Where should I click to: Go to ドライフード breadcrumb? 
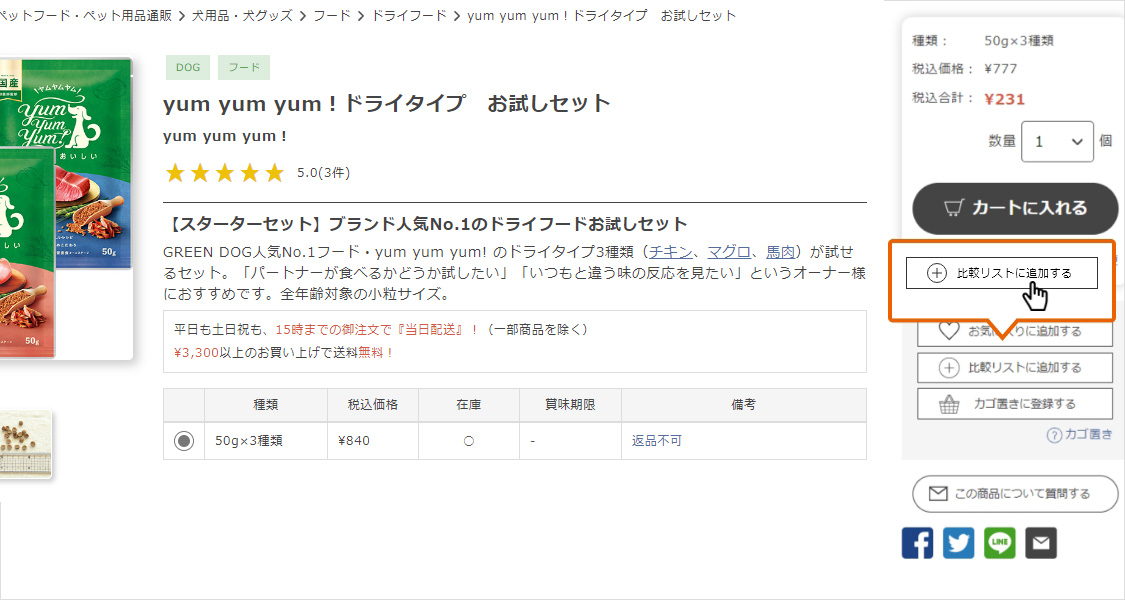coord(409,16)
